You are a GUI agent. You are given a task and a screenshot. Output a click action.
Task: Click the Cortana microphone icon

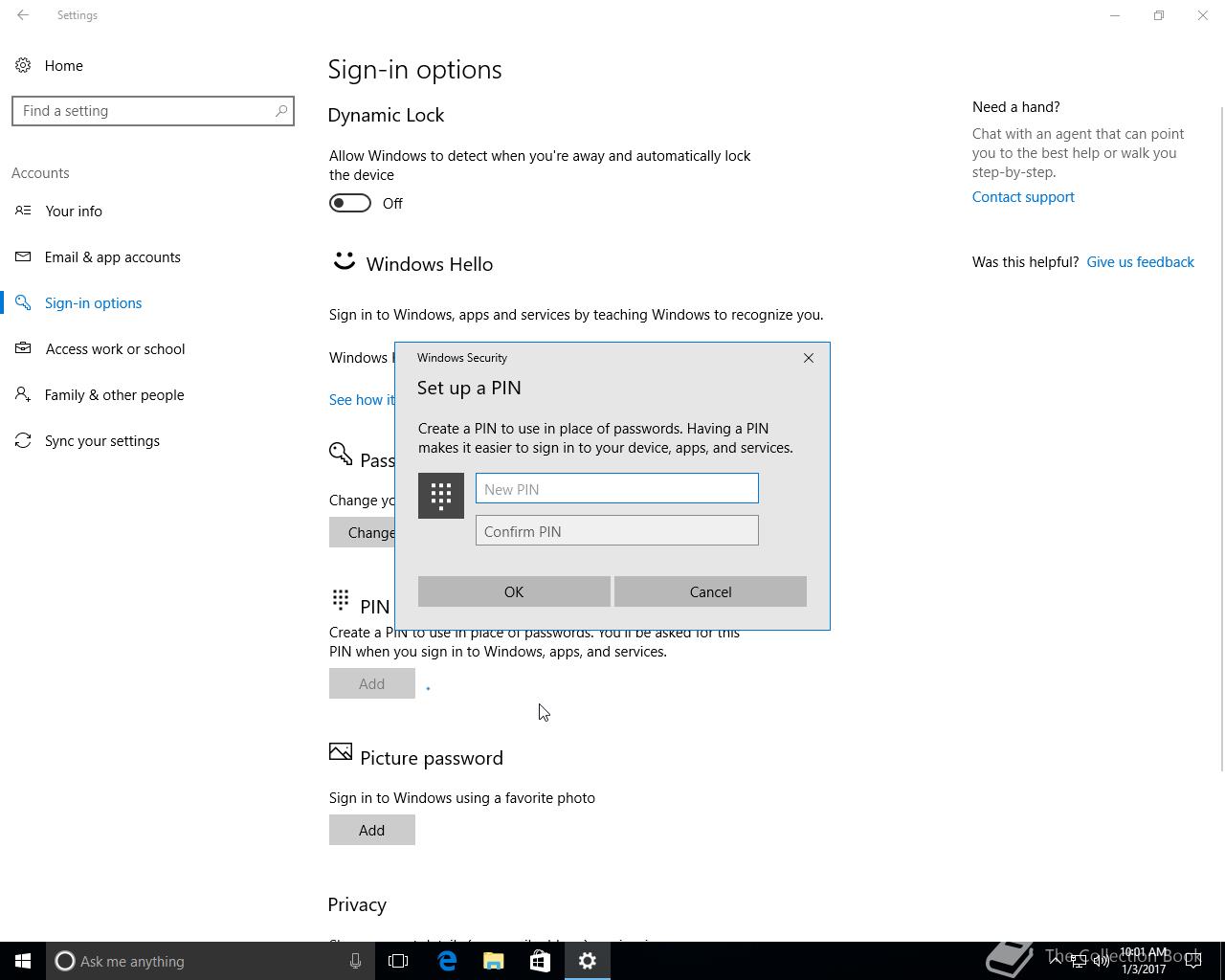click(x=355, y=961)
